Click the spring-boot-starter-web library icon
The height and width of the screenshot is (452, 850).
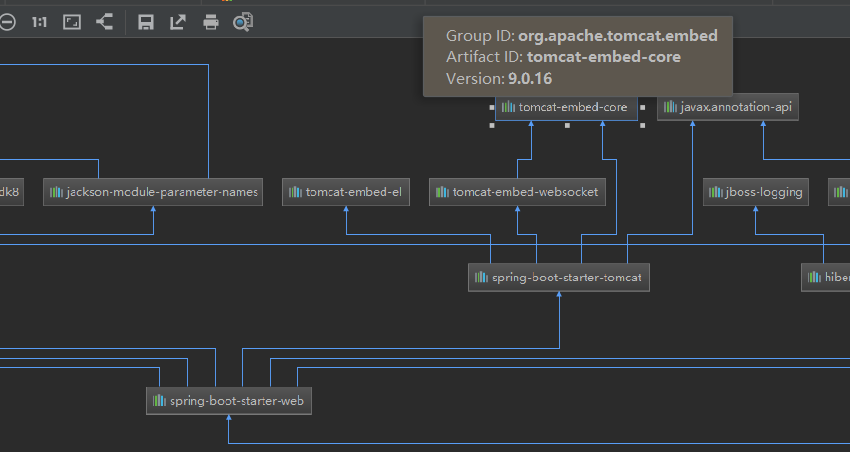click(x=159, y=401)
